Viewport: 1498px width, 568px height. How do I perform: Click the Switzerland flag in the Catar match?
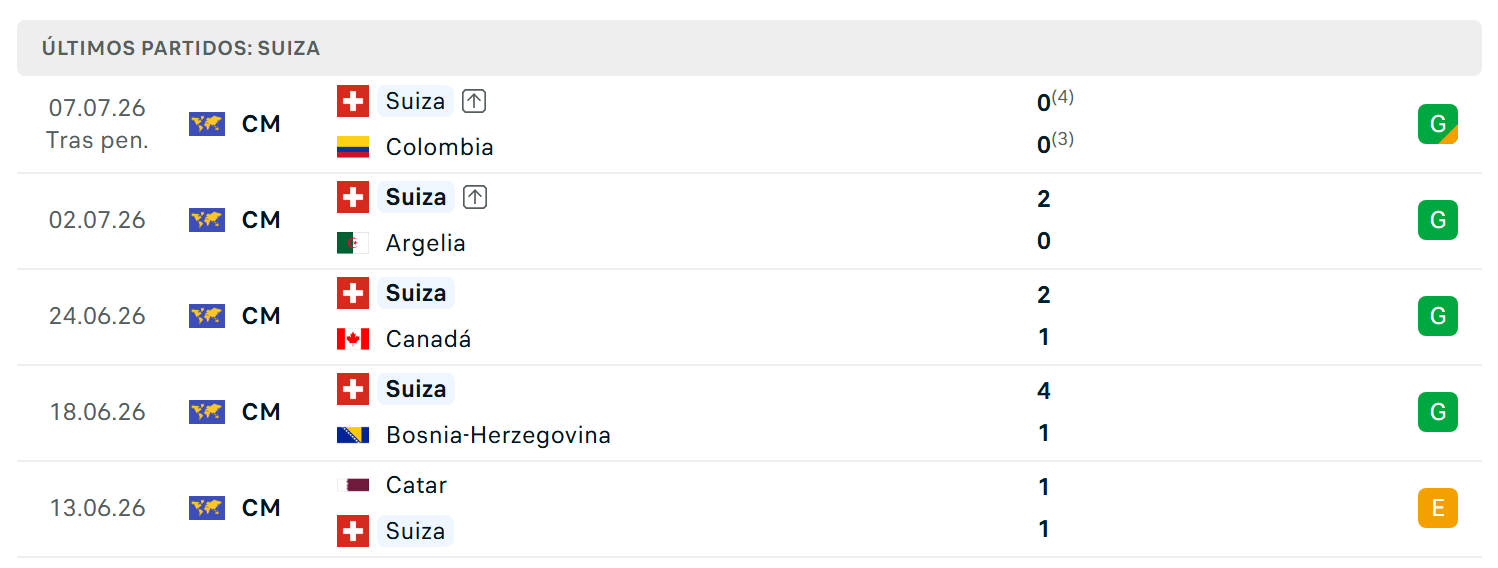(x=353, y=530)
